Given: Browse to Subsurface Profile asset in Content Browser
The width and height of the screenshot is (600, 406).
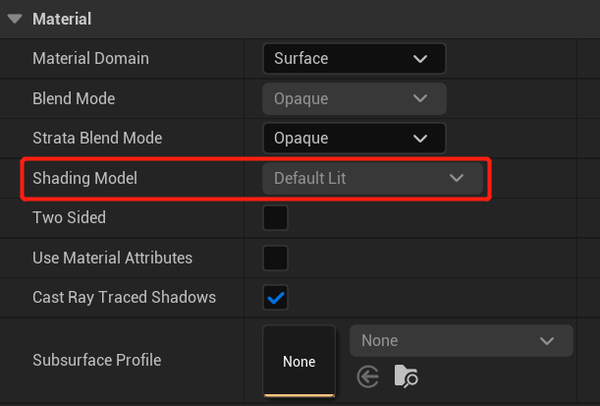Looking at the screenshot, I should click(x=406, y=376).
